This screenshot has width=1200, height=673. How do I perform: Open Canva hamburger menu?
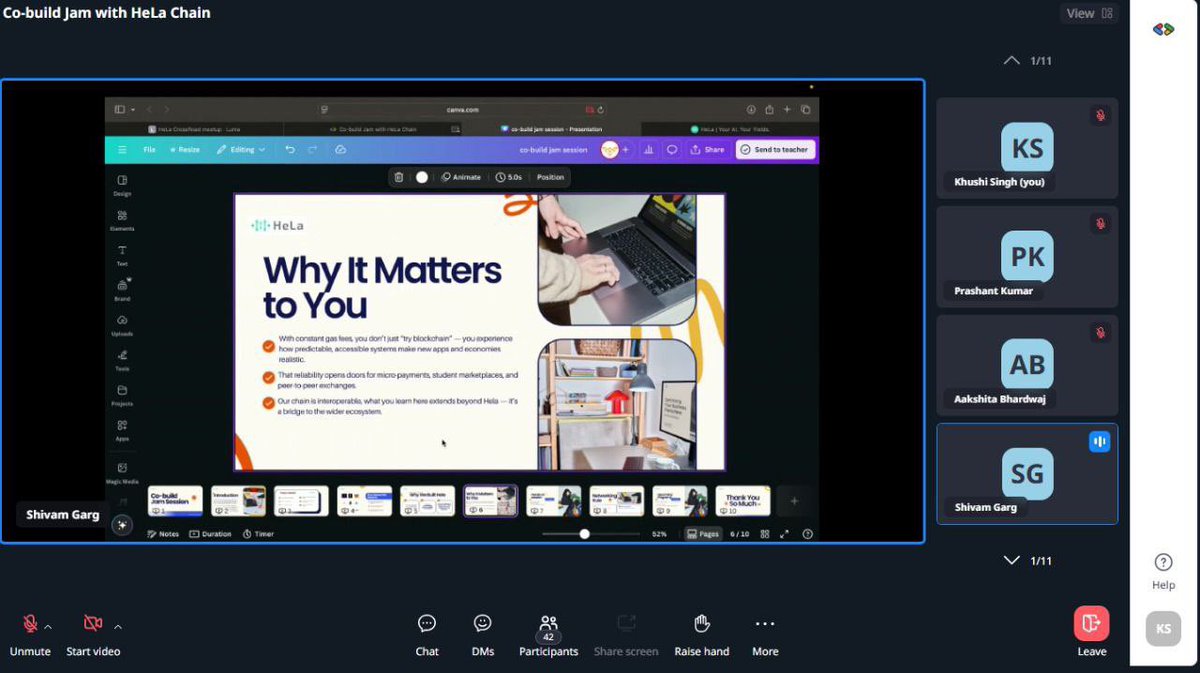point(122,150)
